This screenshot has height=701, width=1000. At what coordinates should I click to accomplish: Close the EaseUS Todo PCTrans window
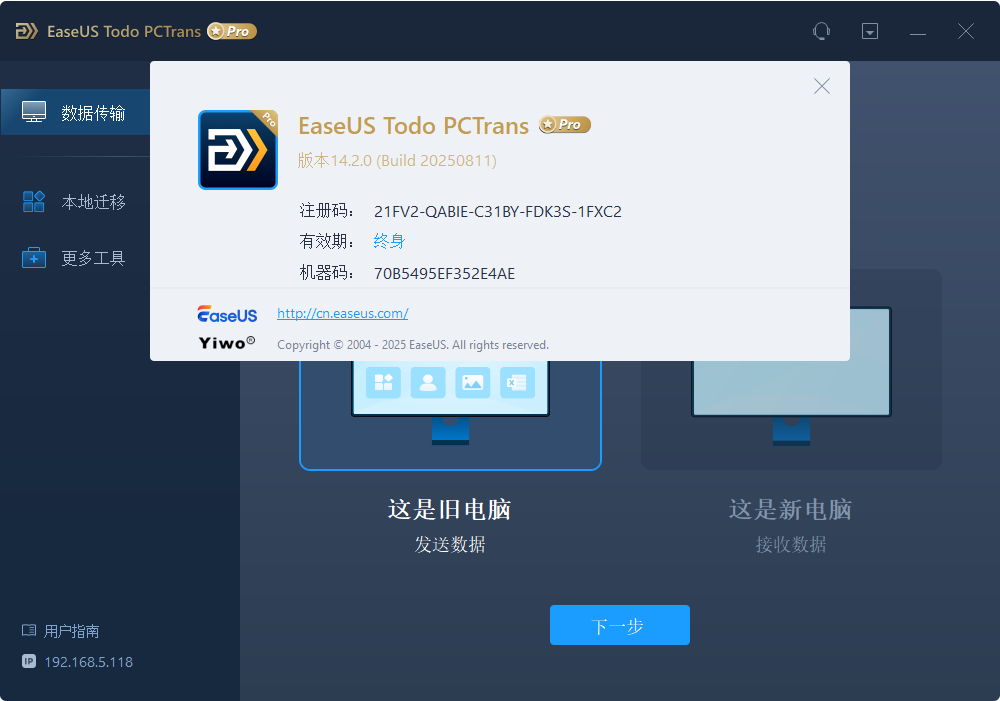(x=966, y=31)
